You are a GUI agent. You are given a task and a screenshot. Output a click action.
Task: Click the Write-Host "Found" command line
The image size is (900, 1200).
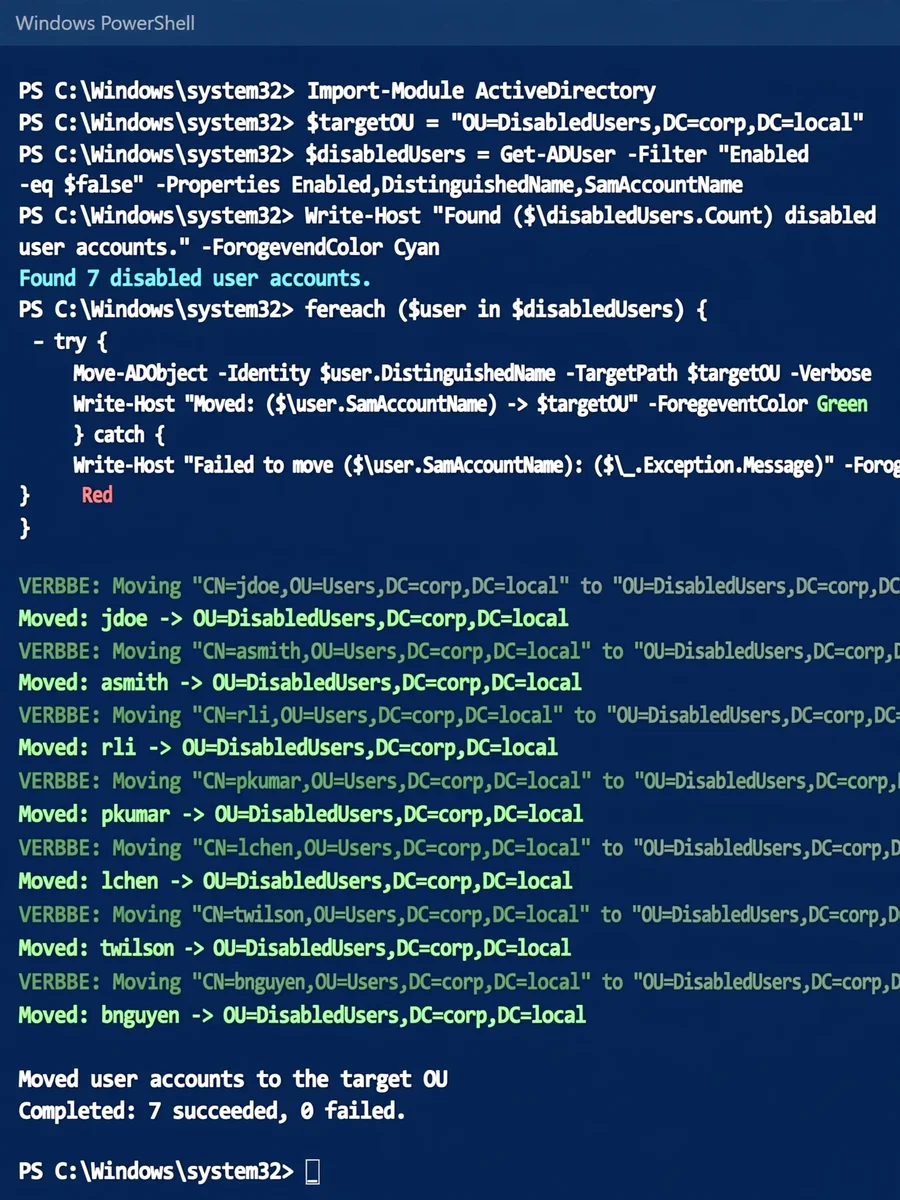click(x=447, y=216)
